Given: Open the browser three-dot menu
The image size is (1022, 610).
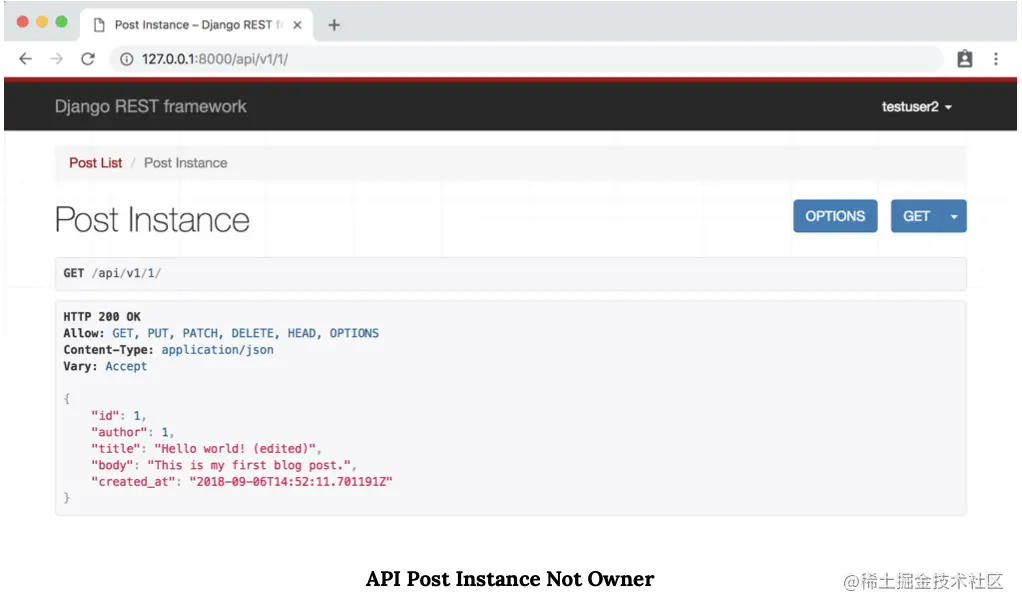Looking at the screenshot, I should pos(996,59).
